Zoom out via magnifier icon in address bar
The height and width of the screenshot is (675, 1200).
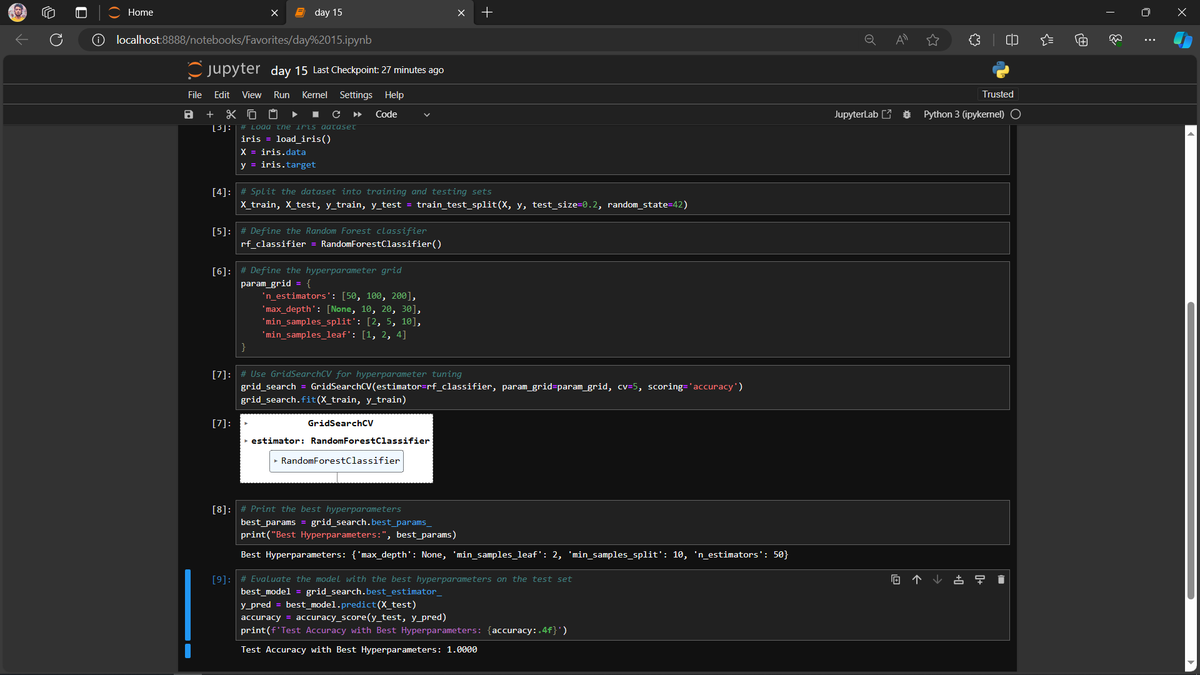(871, 40)
